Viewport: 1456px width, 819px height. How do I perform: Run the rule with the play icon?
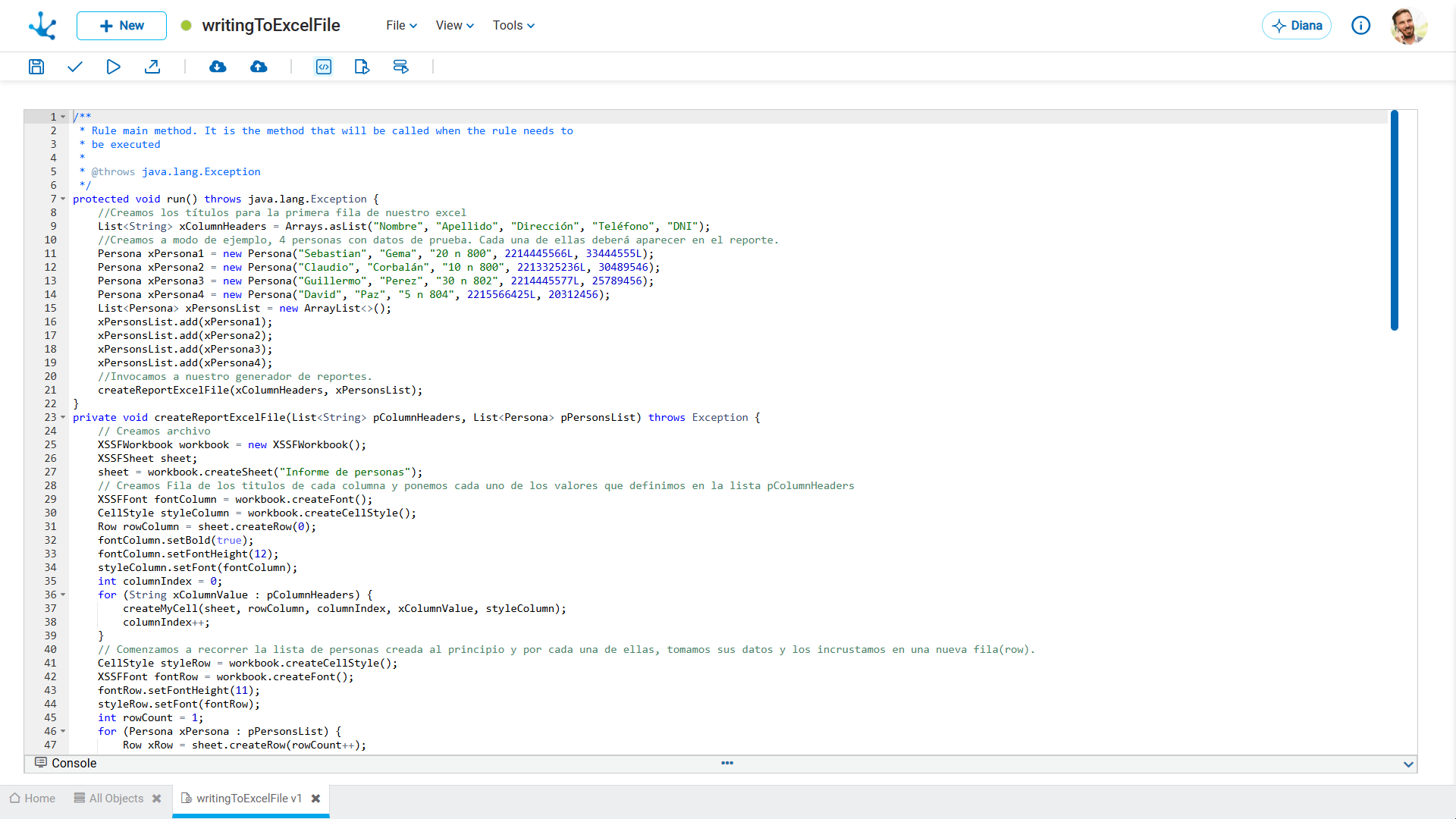[x=113, y=67]
